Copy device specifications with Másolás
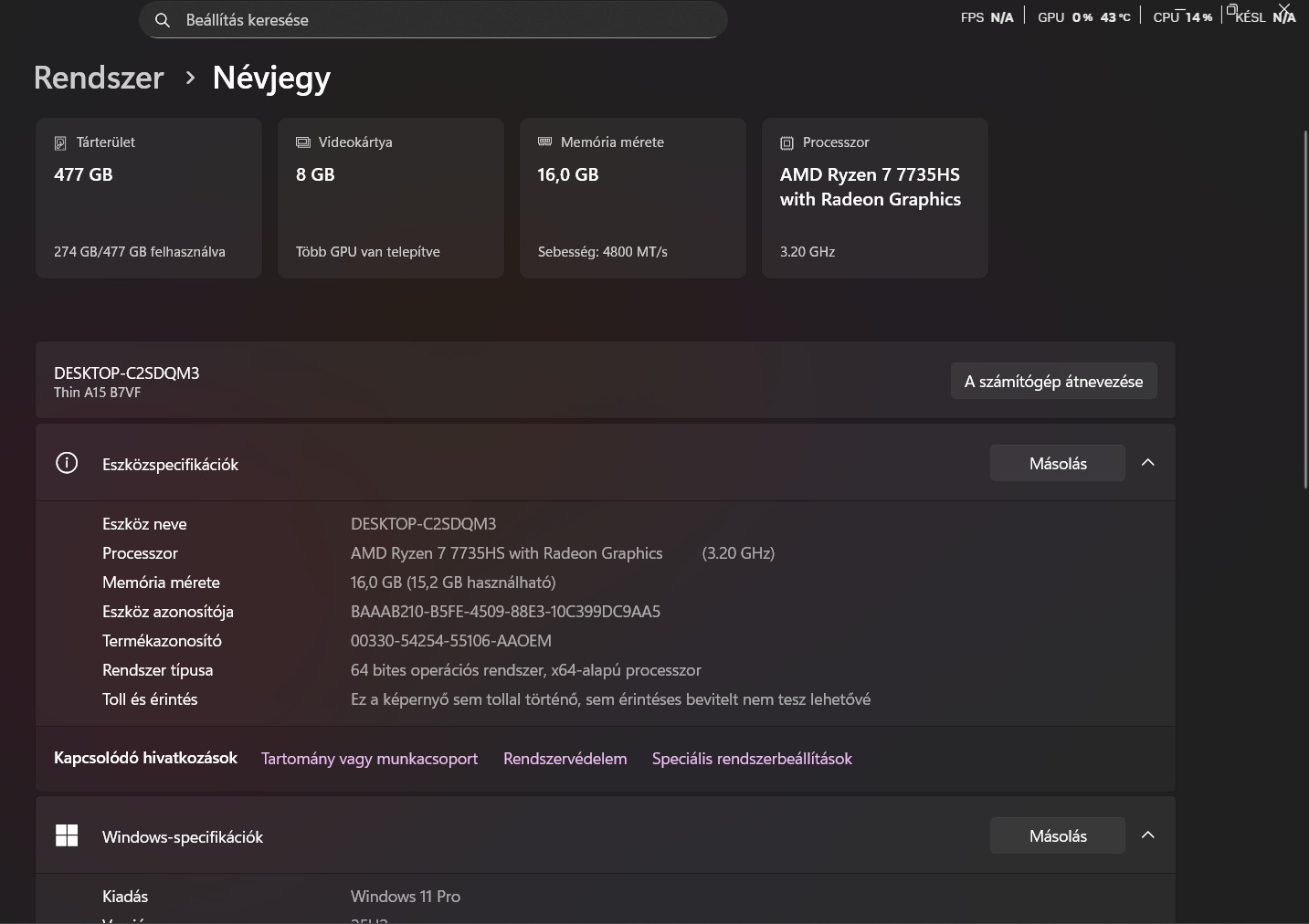The height and width of the screenshot is (924, 1309). point(1057,464)
